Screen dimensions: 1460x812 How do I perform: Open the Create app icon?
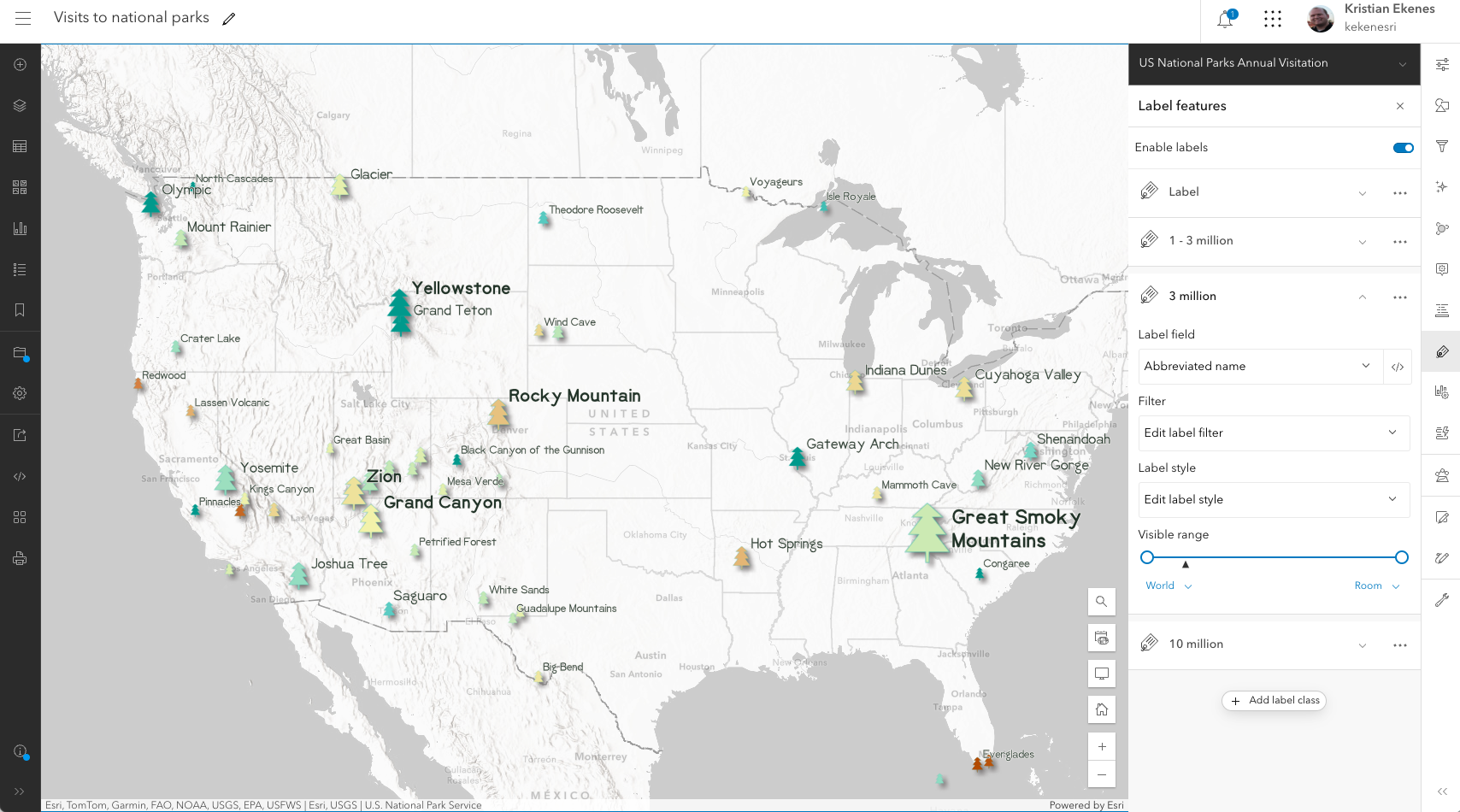pos(20,517)
